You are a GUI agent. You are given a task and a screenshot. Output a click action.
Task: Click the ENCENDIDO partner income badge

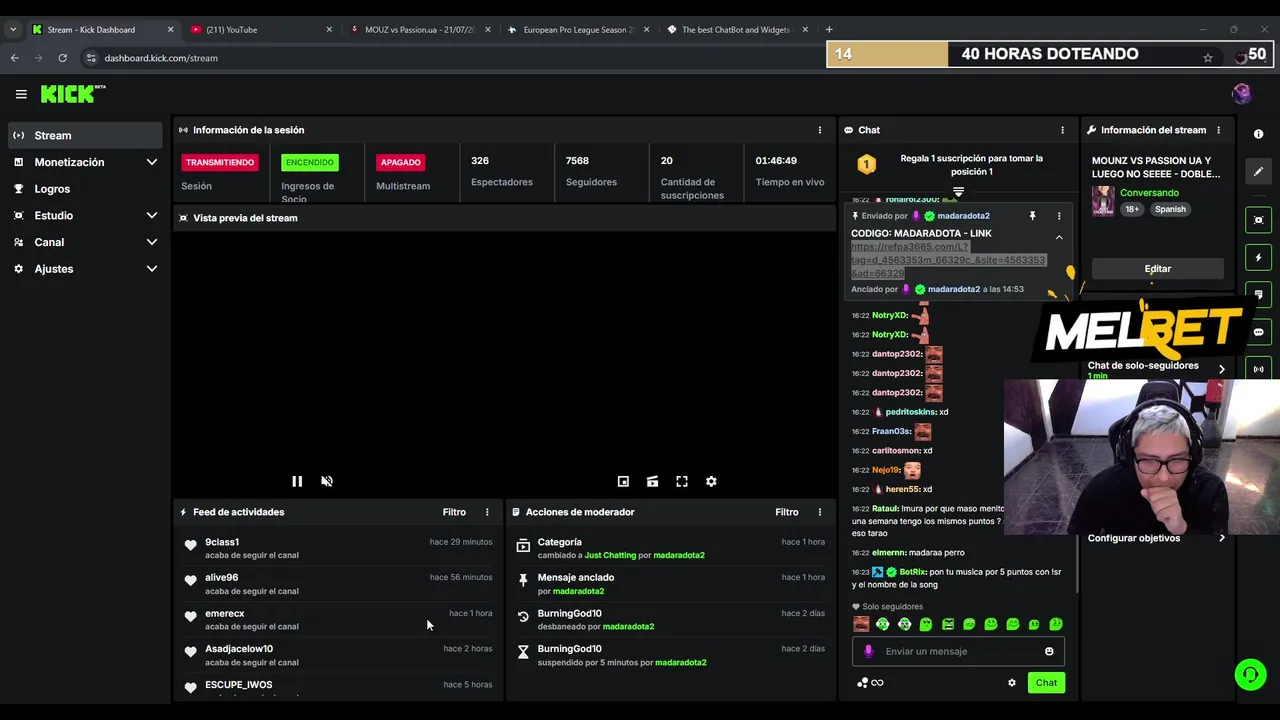(310, 162)
